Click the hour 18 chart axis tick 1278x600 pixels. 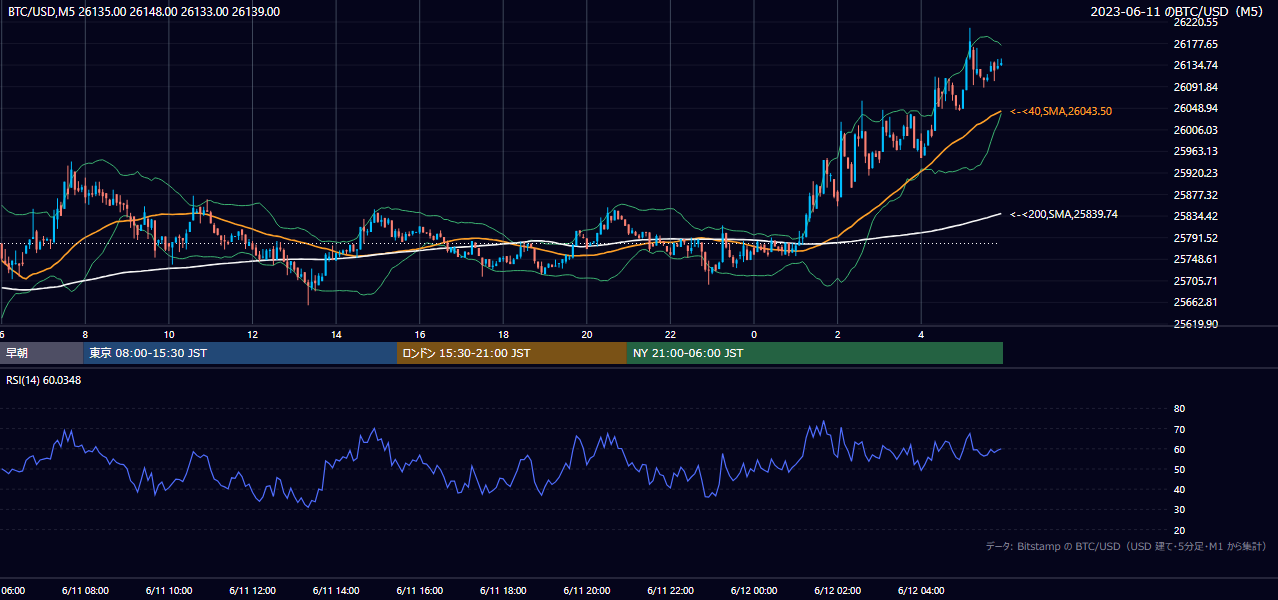(503, 335)
